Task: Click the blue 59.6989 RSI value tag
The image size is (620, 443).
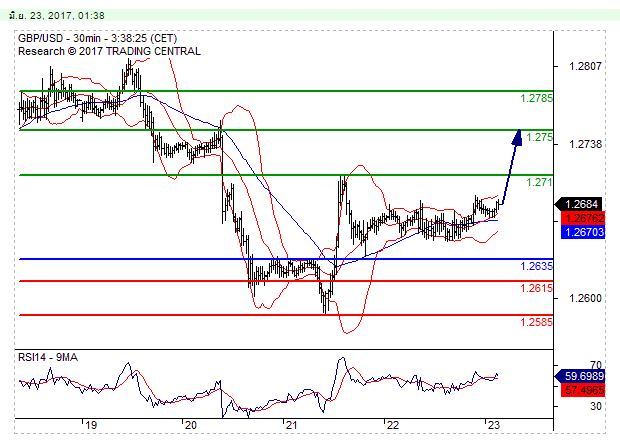Action: 580,376
